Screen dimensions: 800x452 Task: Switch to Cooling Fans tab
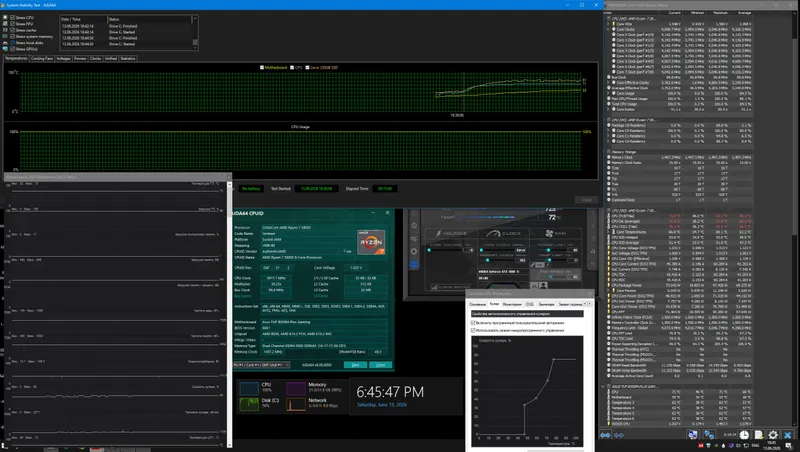(42, 59)
